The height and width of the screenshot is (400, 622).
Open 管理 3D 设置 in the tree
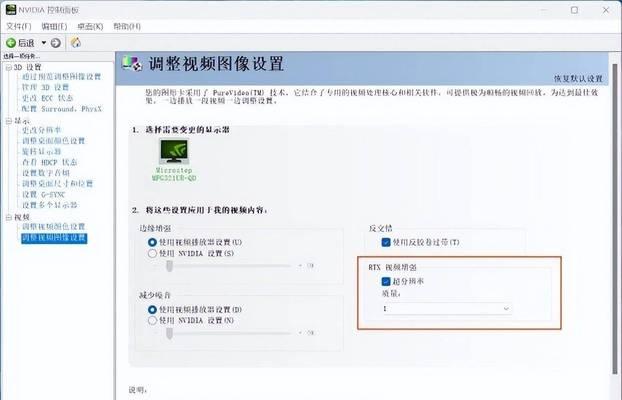tap(45, 87)
